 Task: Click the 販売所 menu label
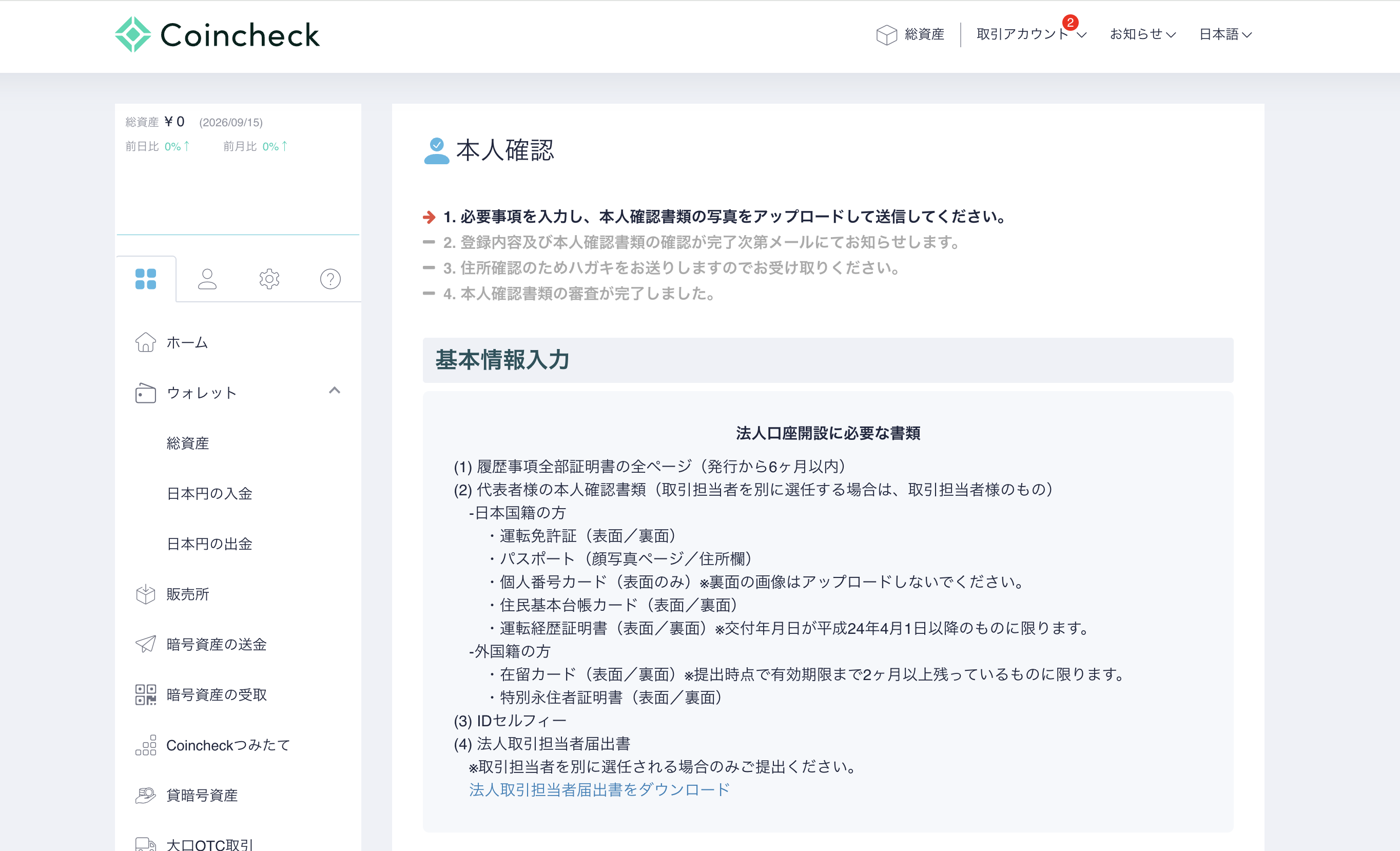(x=187, y=594)
